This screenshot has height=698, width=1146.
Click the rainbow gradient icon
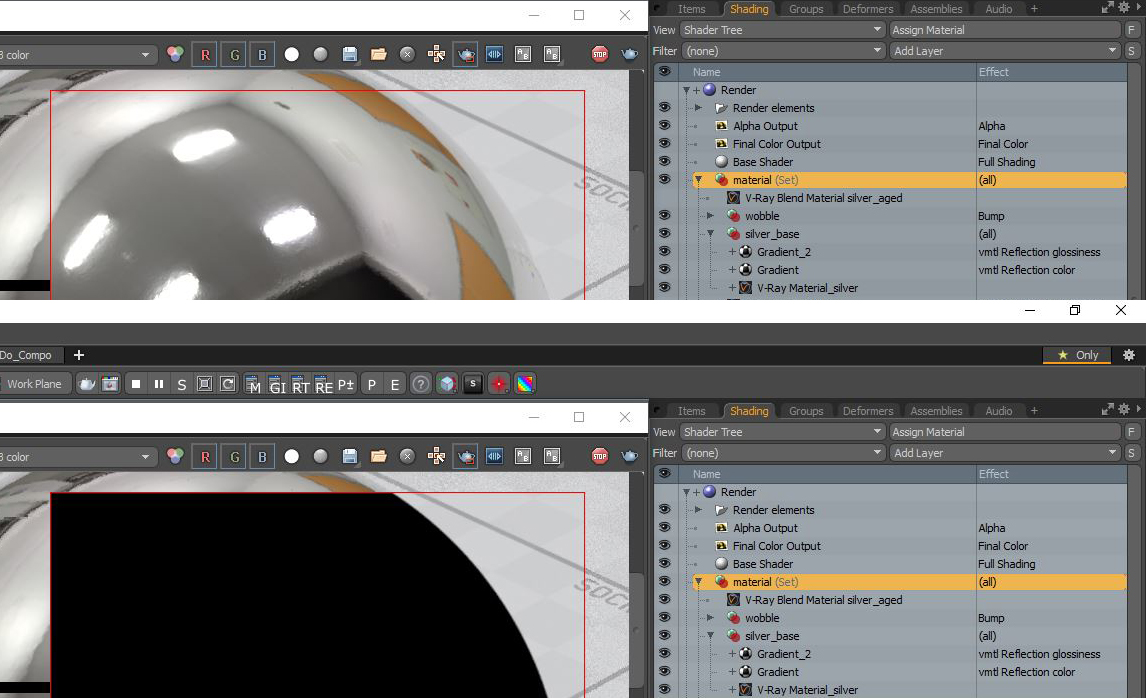point(525,384)
